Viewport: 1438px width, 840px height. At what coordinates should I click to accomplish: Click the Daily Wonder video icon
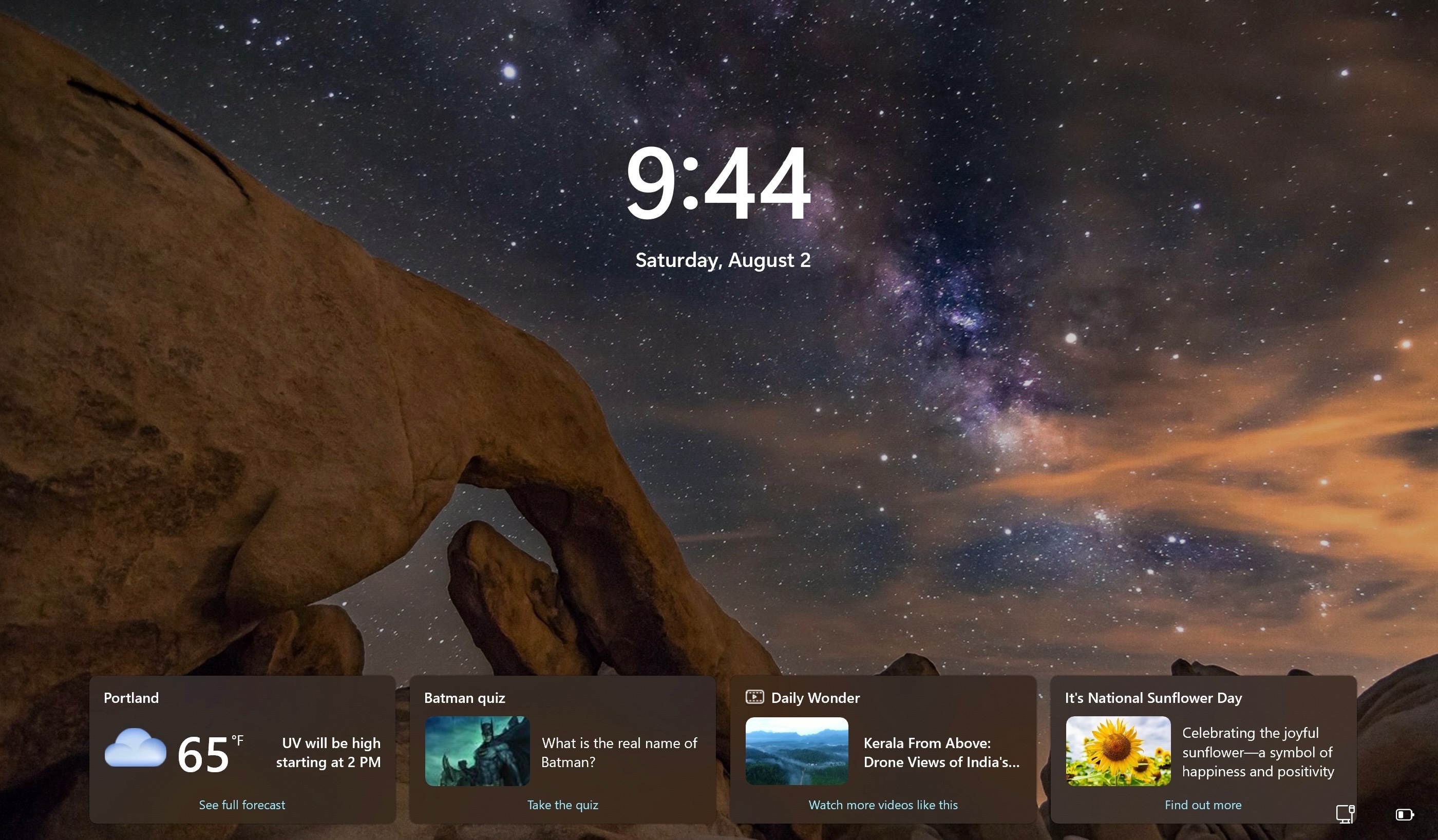pos(754,697)
